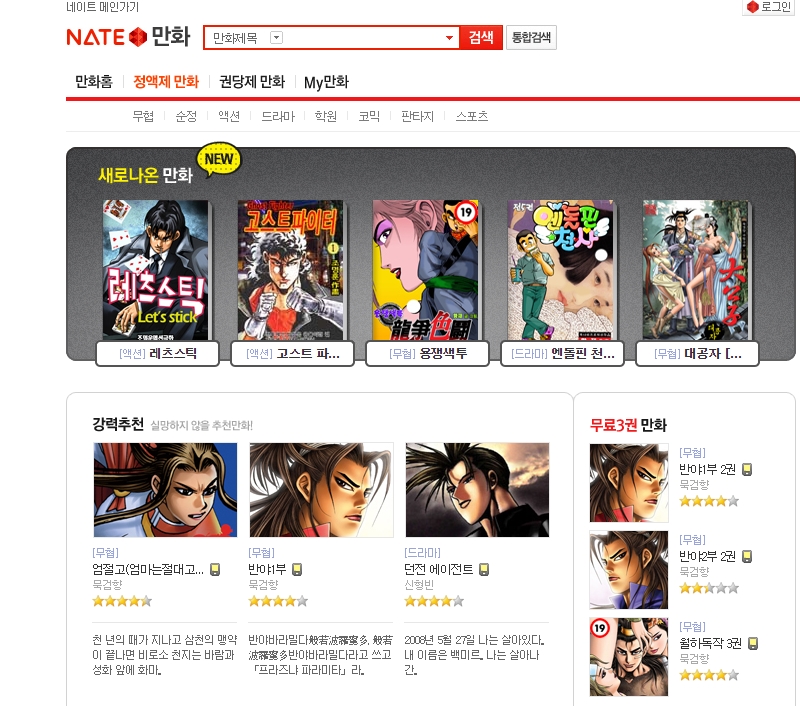This screenshot has width=800, height=706.
Task: Click the 반야1부 2권 title link
Action: [708, 469]
